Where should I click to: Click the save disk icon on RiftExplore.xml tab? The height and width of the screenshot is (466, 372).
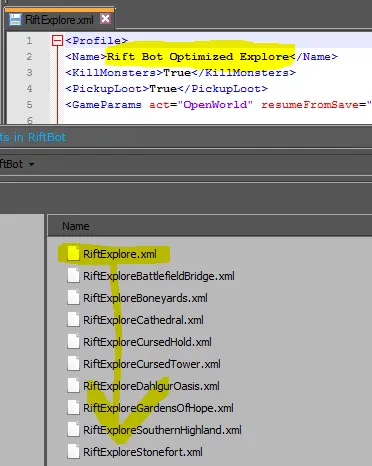pyautogui.click(x=15, y=19)
